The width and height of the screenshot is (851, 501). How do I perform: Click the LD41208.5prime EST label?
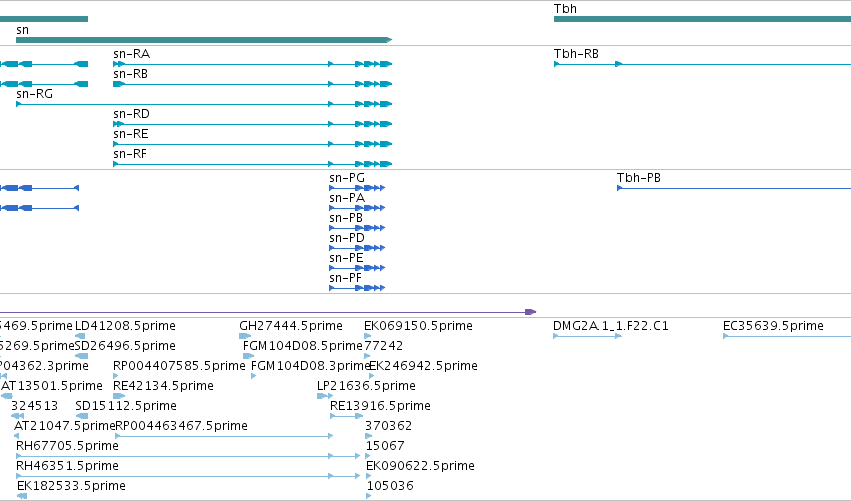(x=125, y=326)
